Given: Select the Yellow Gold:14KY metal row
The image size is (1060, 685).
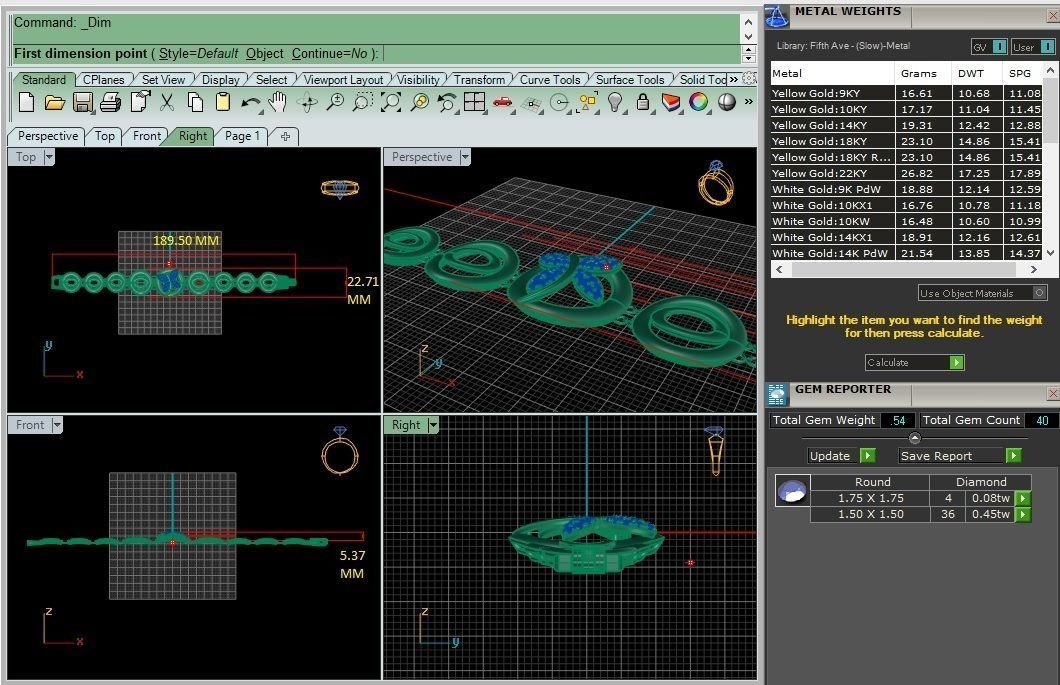Looking at the screenshot, I should click(907, 126).
